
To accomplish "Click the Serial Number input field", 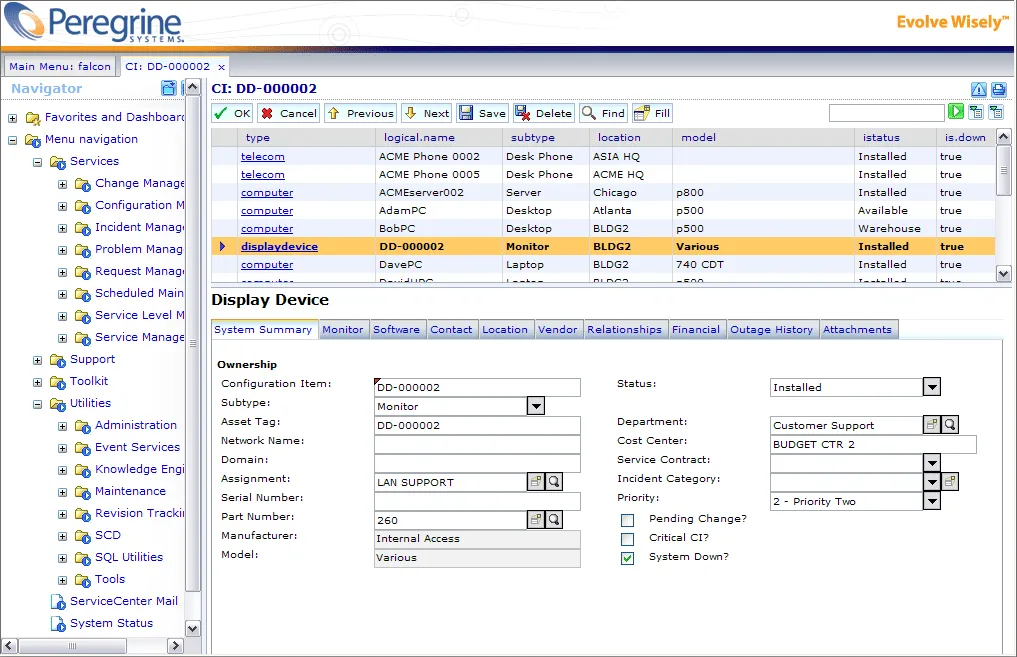I will click(477, 501).
